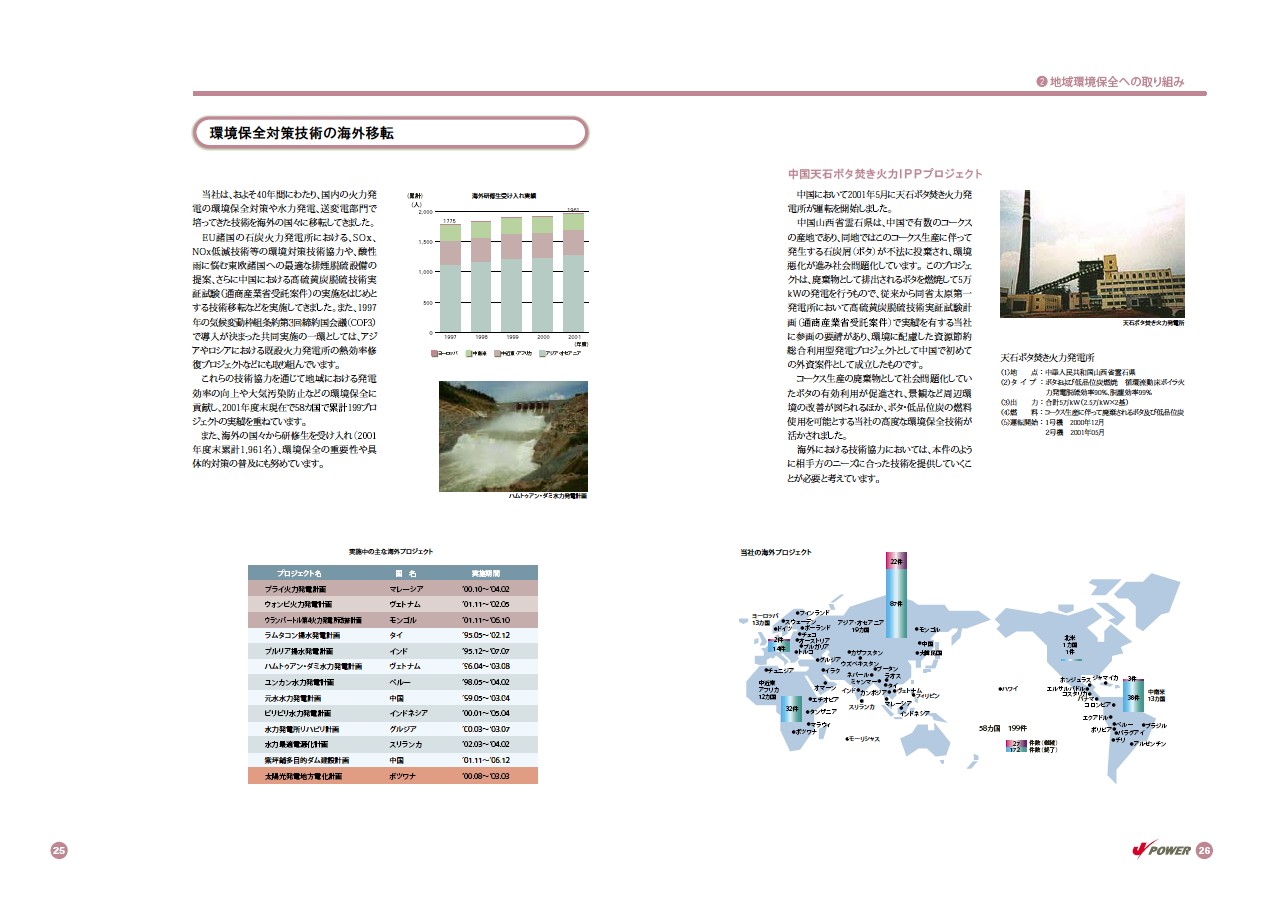Click the page number 26 badge

pos(1204,850)
